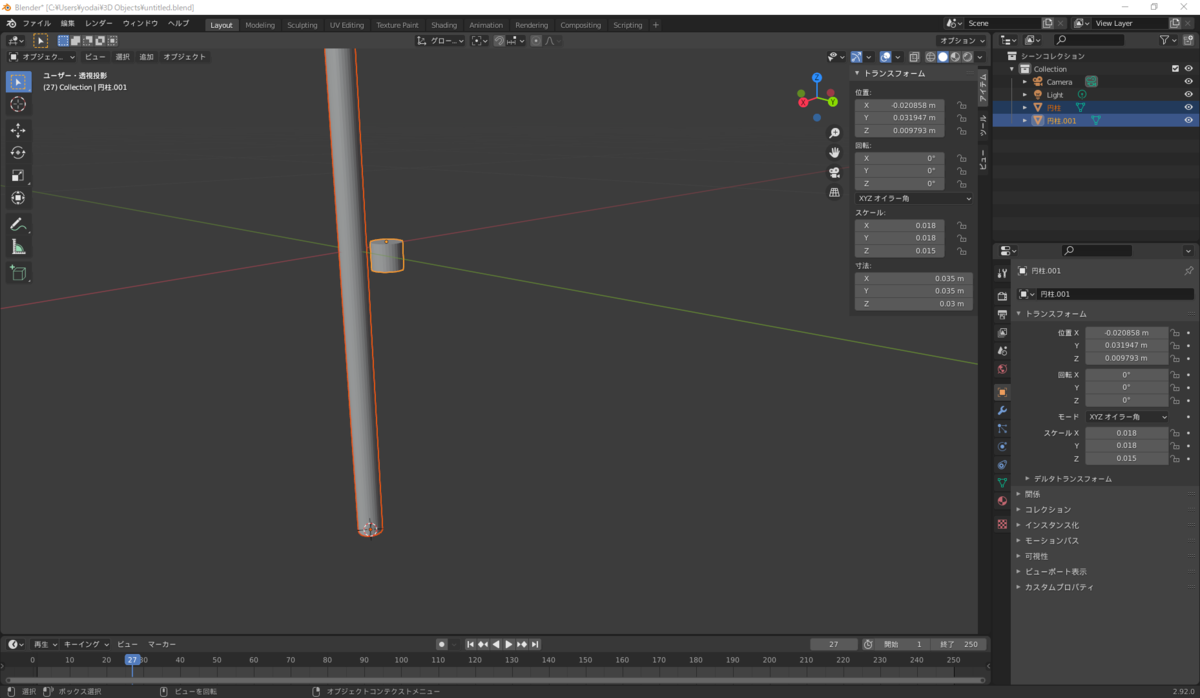
Task: Toggle lock for sidebar Scale Z
Action: point(961,251)
